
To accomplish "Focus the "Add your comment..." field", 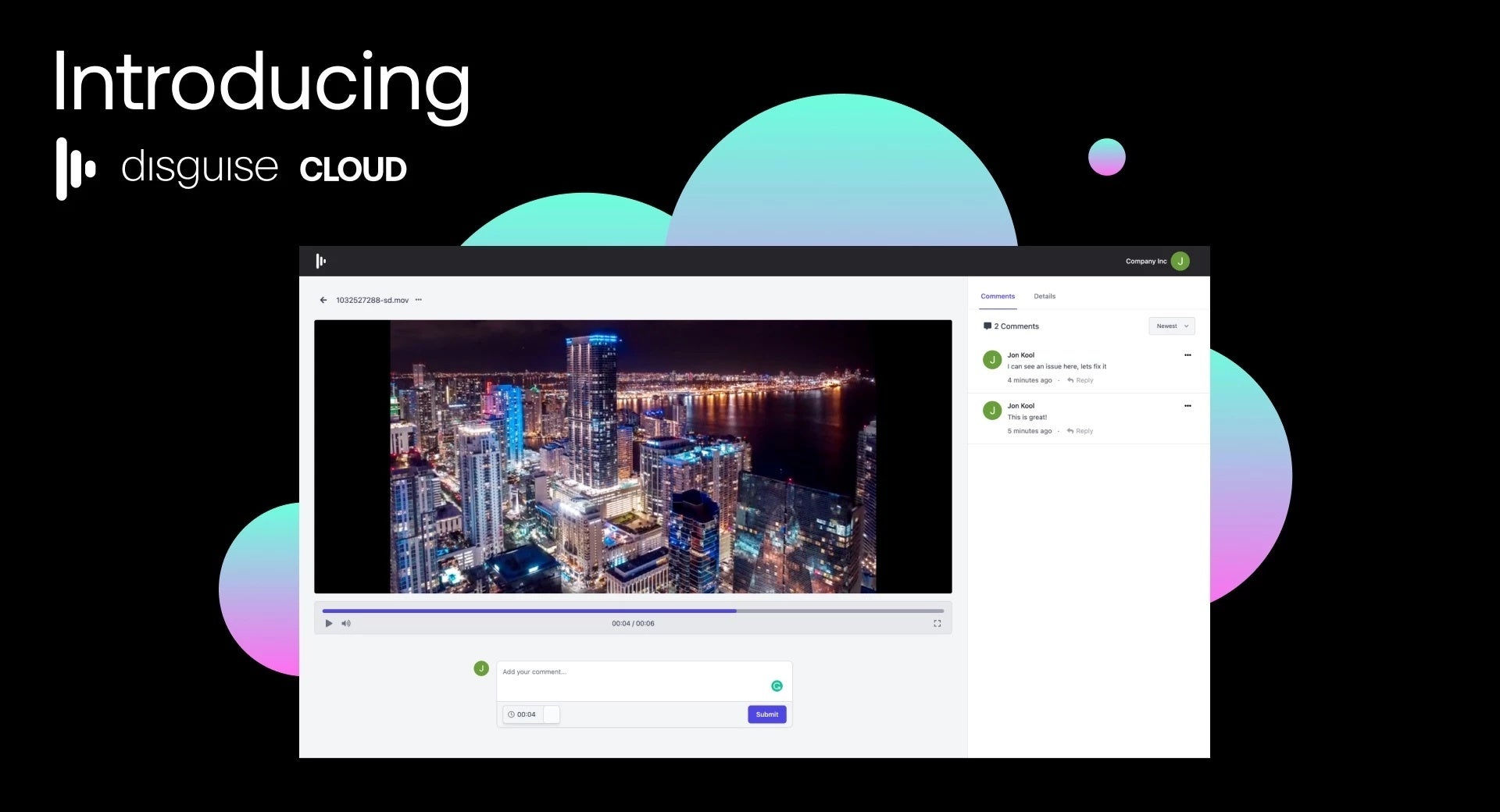I will tap(645, 682).
